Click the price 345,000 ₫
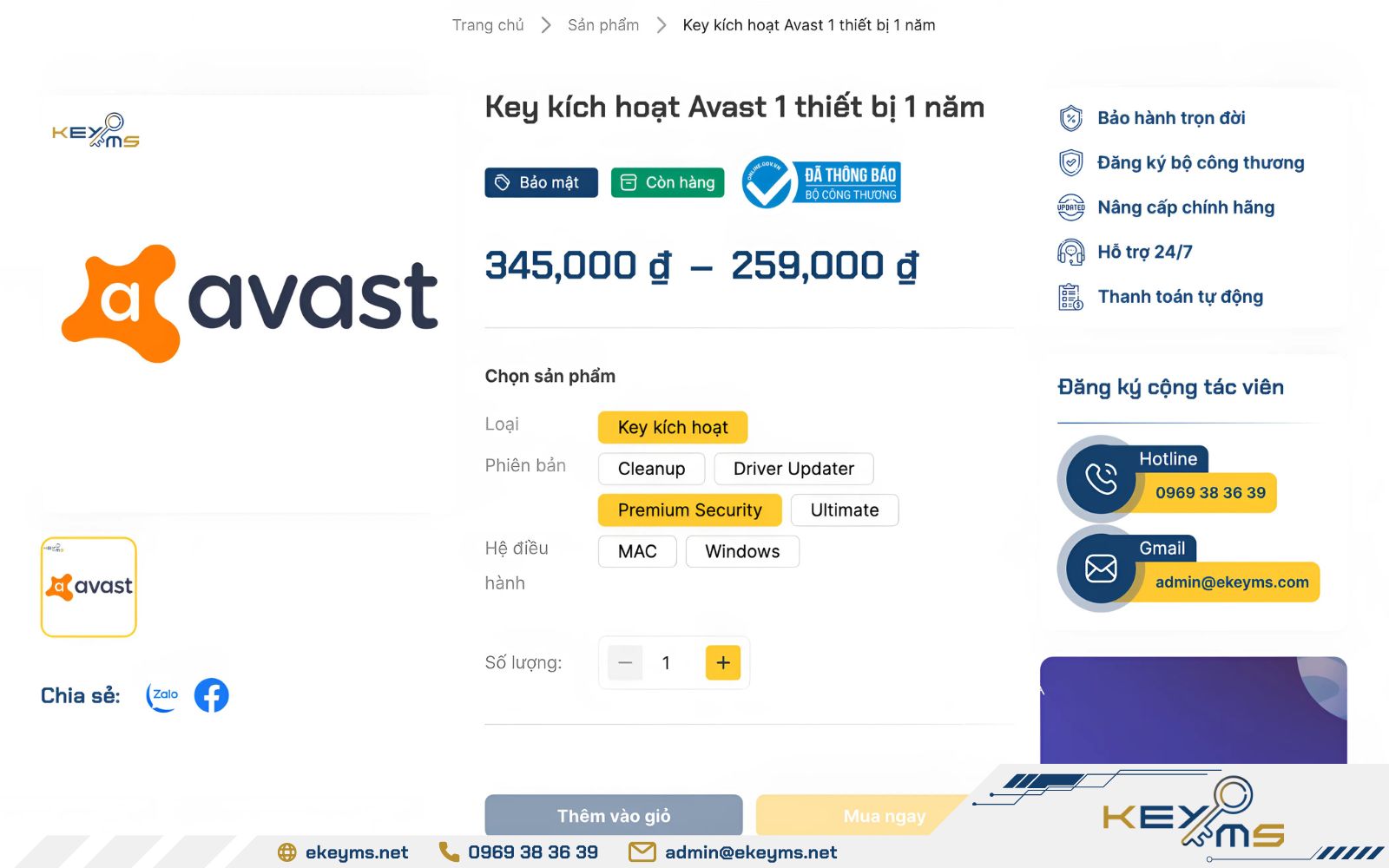This screenshot has width=1389, height=868. tap(578, 266)
